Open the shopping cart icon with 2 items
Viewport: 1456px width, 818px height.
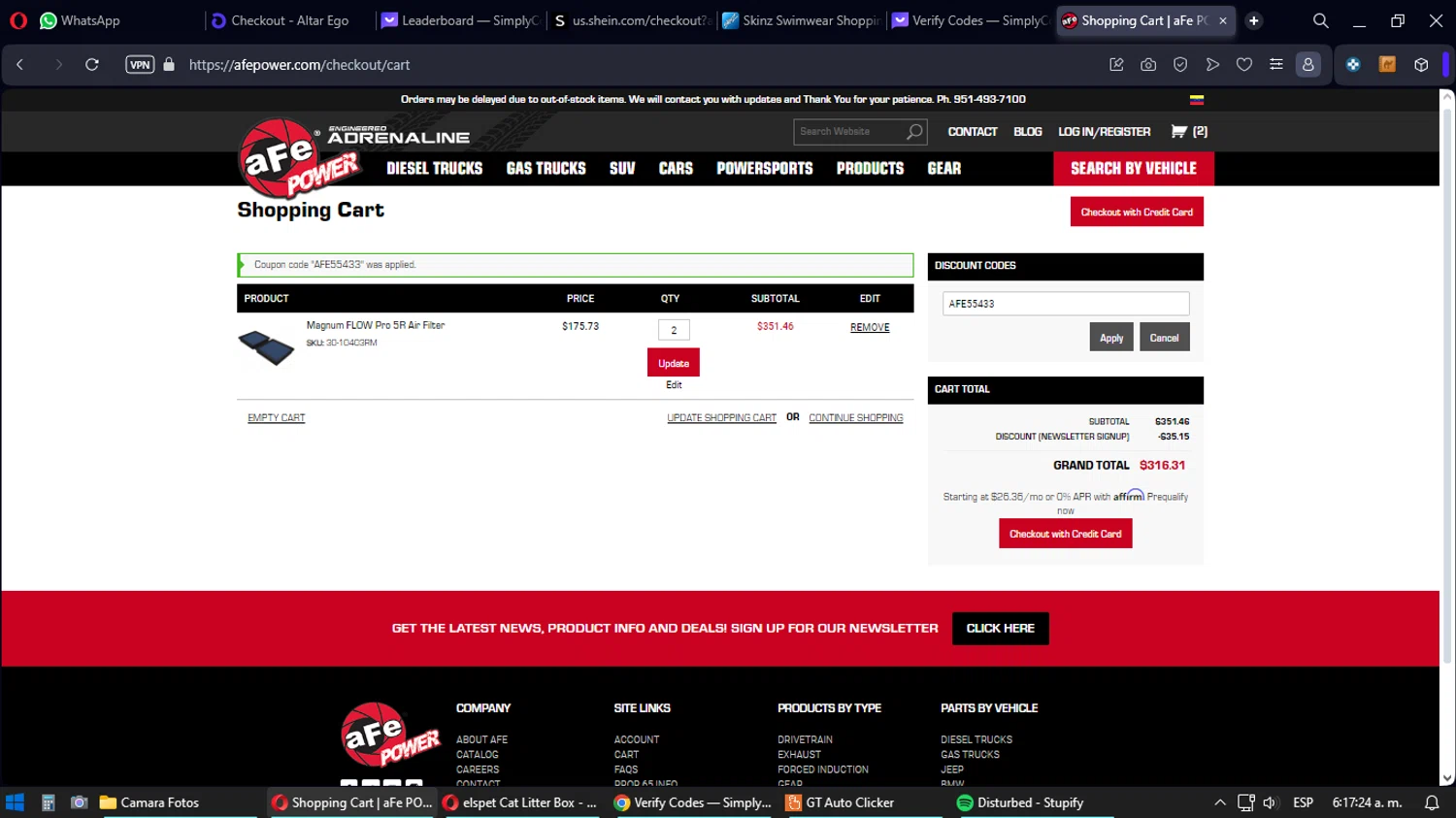[x=1189, y=132]
